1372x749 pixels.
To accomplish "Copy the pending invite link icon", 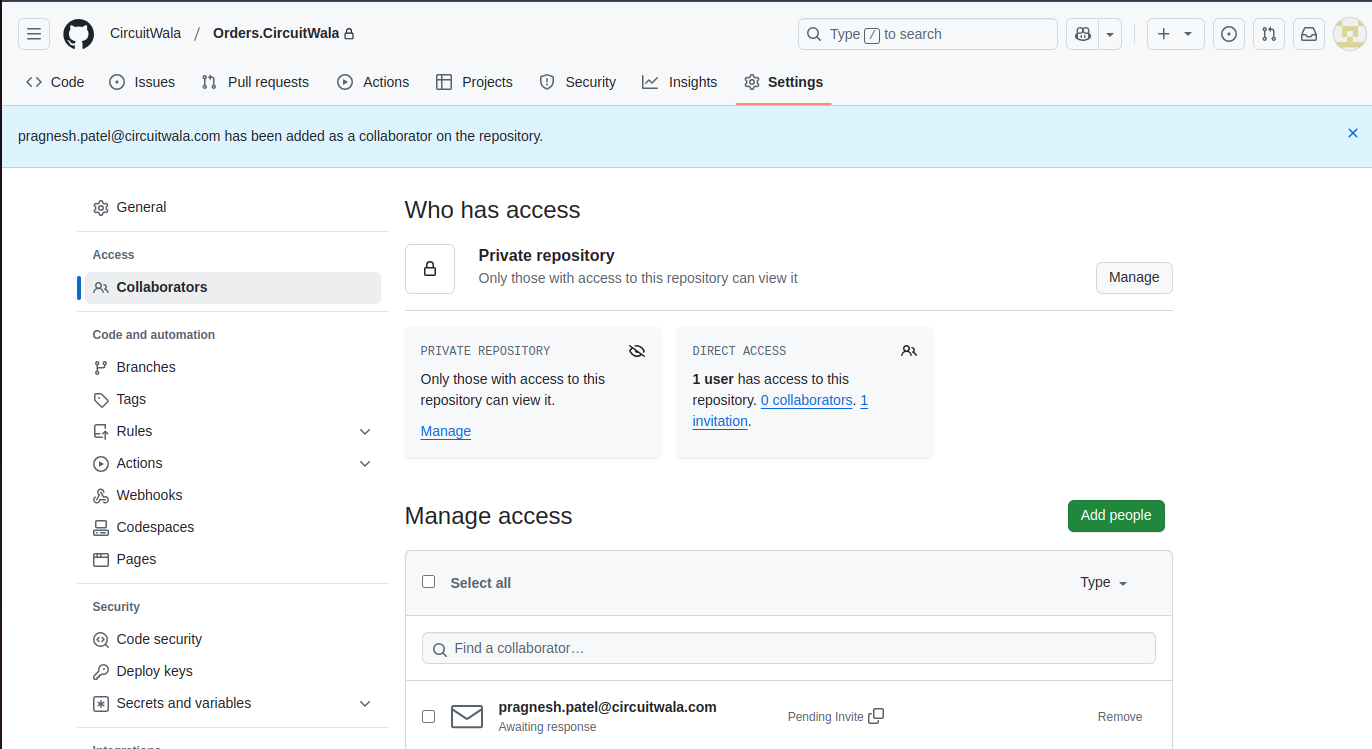I will (x=876, y=716).
